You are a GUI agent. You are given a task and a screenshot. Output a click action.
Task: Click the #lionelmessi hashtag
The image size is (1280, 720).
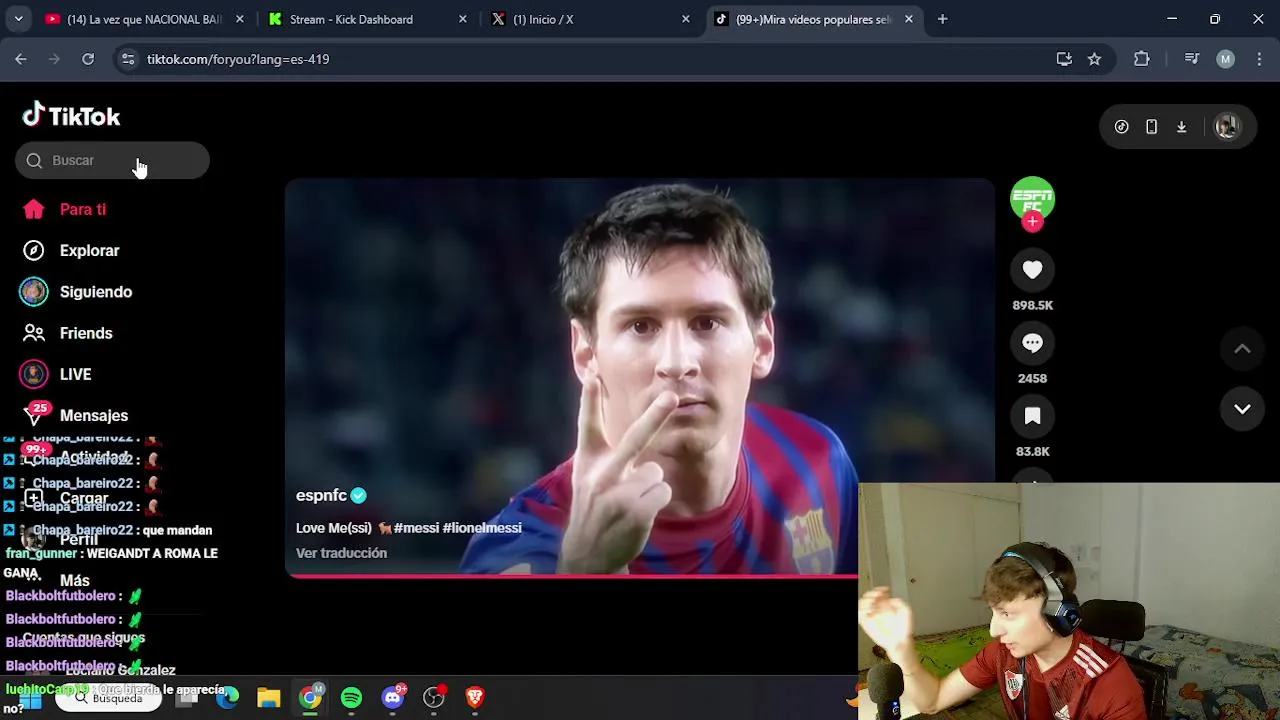(482, 527)
